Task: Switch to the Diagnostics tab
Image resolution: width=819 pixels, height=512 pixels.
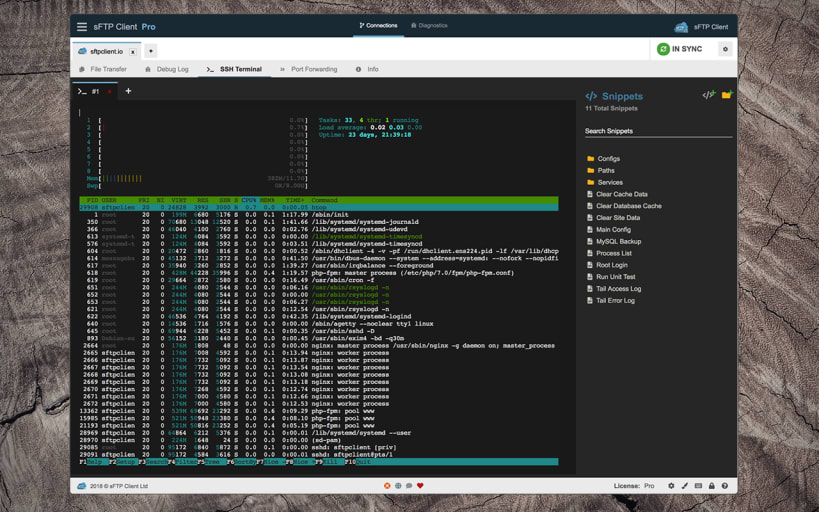Action: (x=429, y=26)
